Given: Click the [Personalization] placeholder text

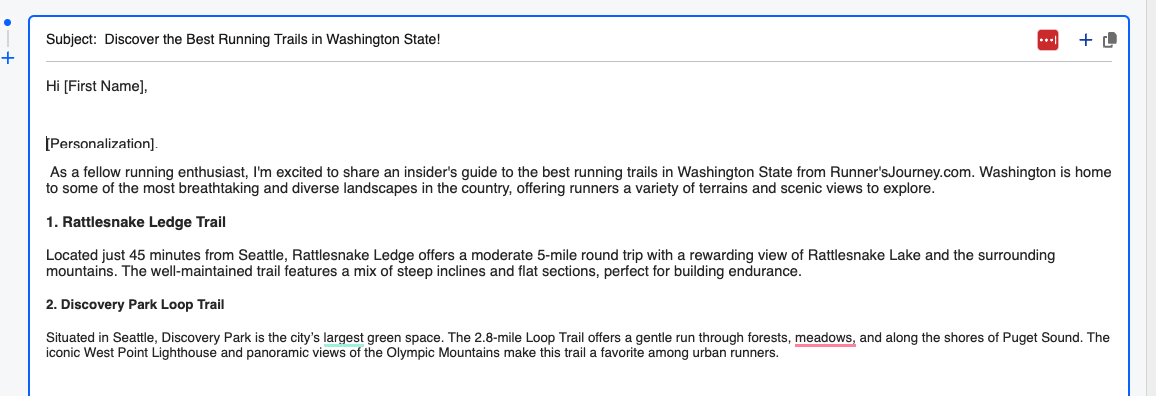Looking at the screenshot, I should [102, 143].
